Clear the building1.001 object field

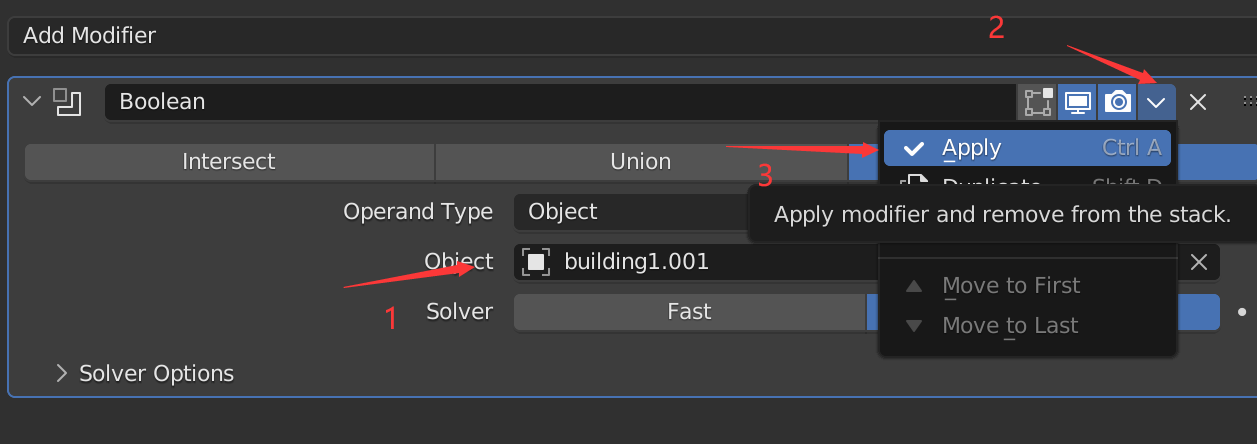[1199, 263]
